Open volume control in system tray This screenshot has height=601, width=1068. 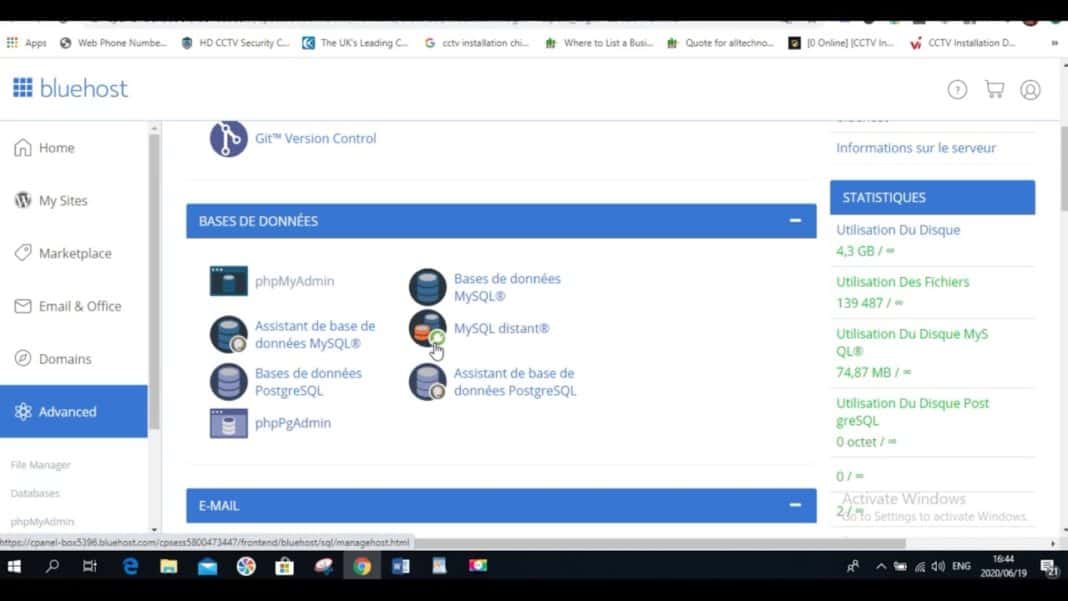938,566
